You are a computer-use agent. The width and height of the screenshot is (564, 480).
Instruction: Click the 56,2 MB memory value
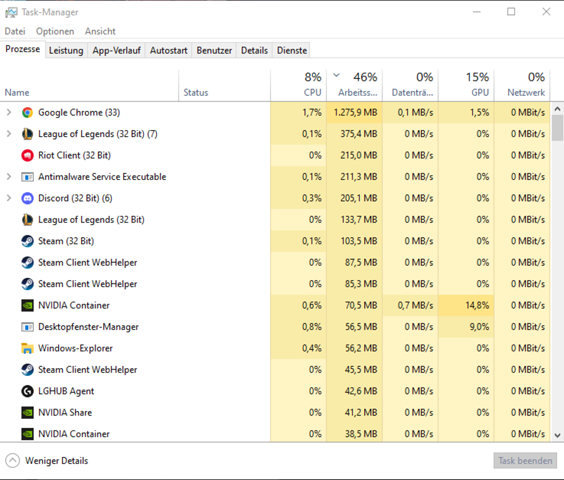pos(361,348)
